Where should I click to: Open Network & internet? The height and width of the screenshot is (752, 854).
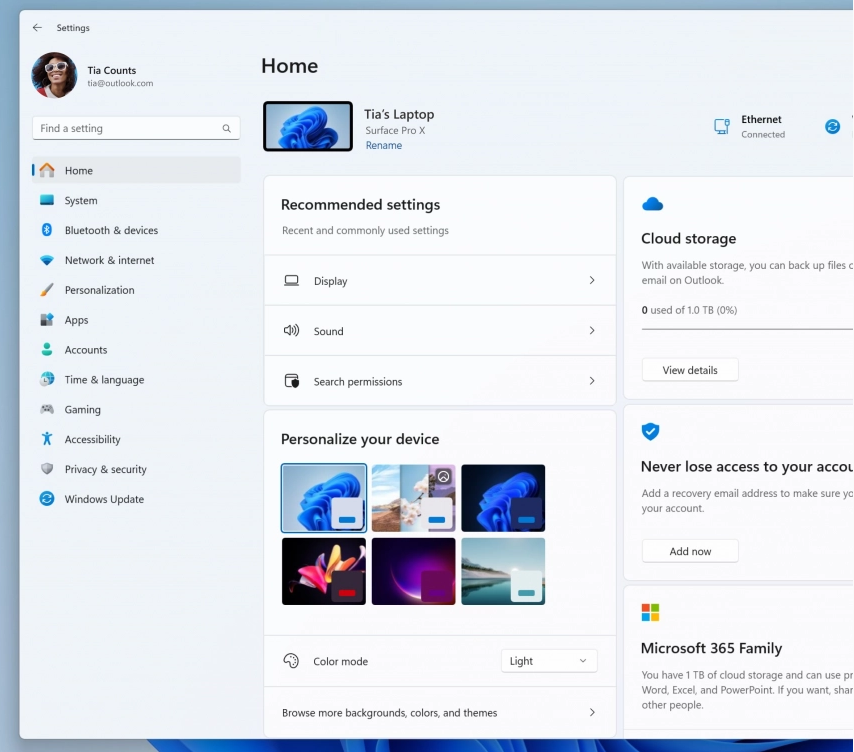tap(137, 260)
